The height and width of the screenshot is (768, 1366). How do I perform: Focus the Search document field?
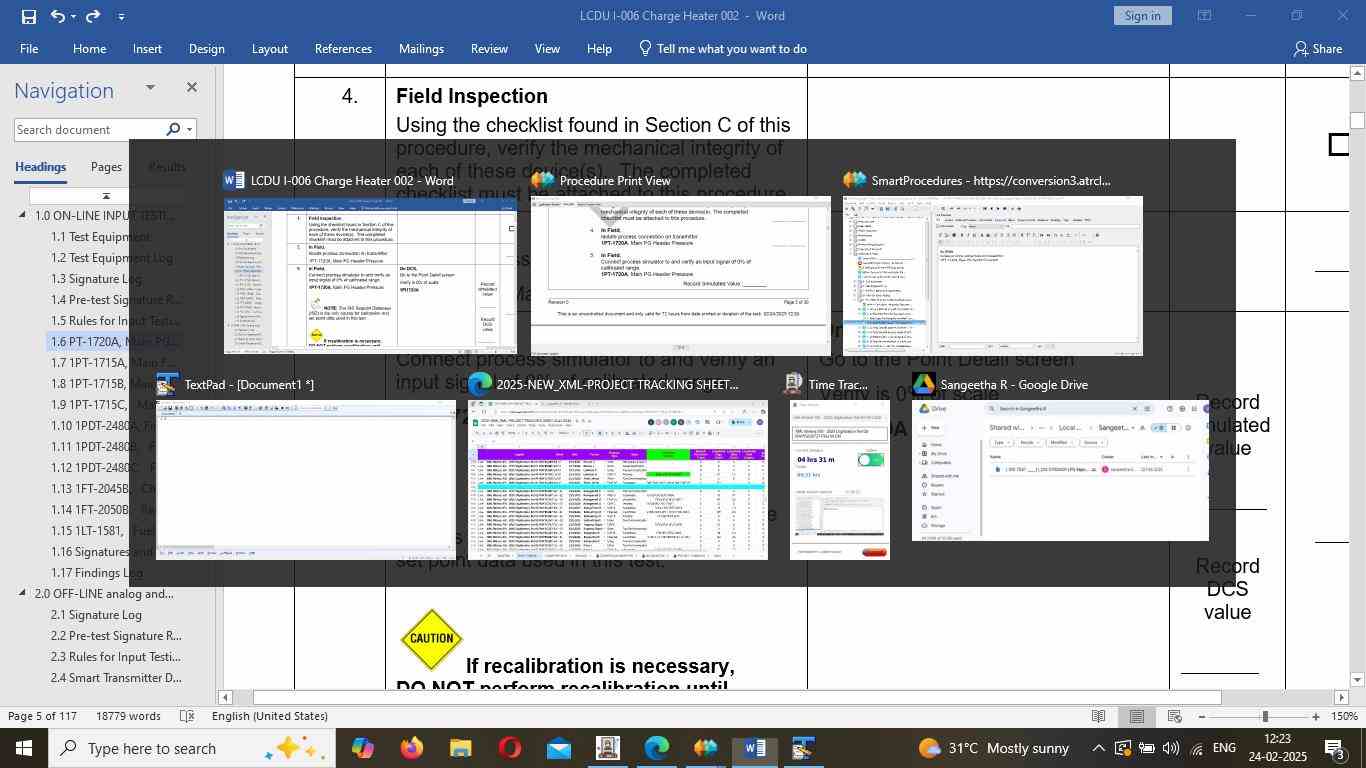point(90,129)
